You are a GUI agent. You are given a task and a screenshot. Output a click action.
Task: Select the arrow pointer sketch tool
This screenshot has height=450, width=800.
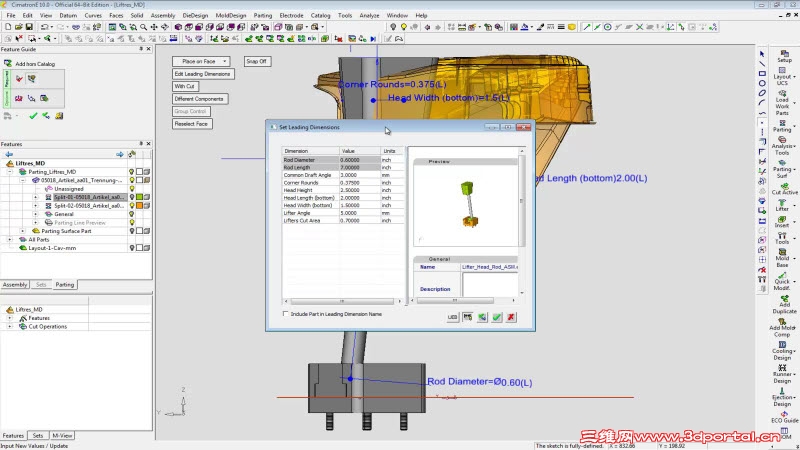762,54
